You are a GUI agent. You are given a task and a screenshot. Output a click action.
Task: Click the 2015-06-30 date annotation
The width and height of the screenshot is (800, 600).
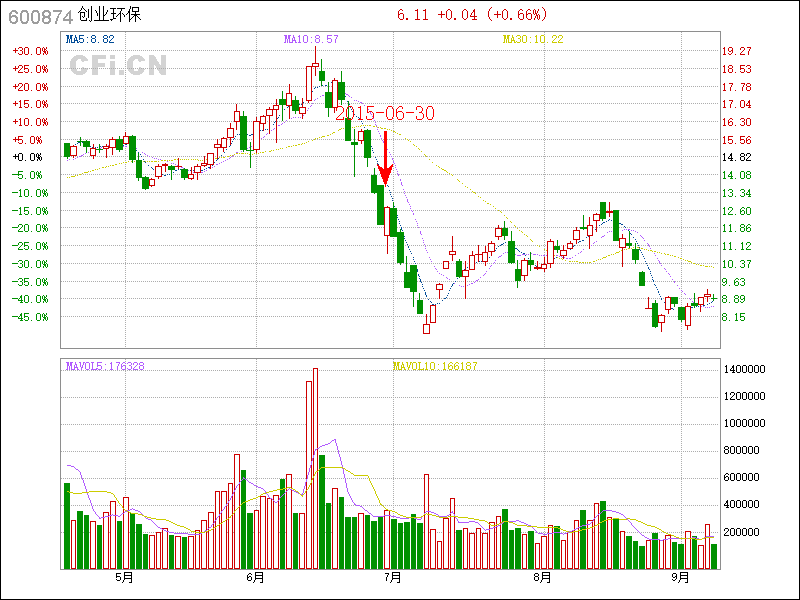[x=385, y=114]
